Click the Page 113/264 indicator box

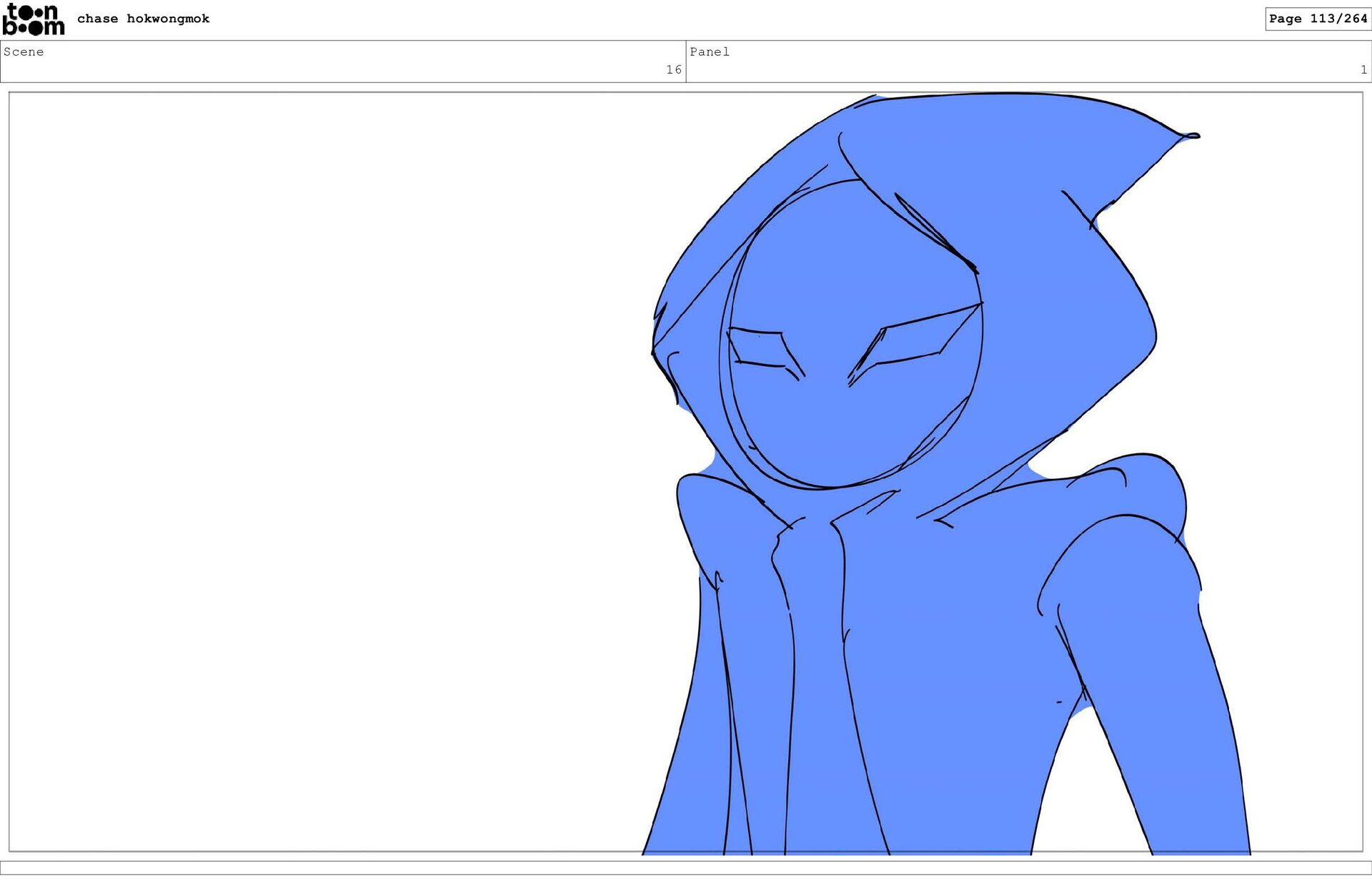click(x=1317, y=19)
